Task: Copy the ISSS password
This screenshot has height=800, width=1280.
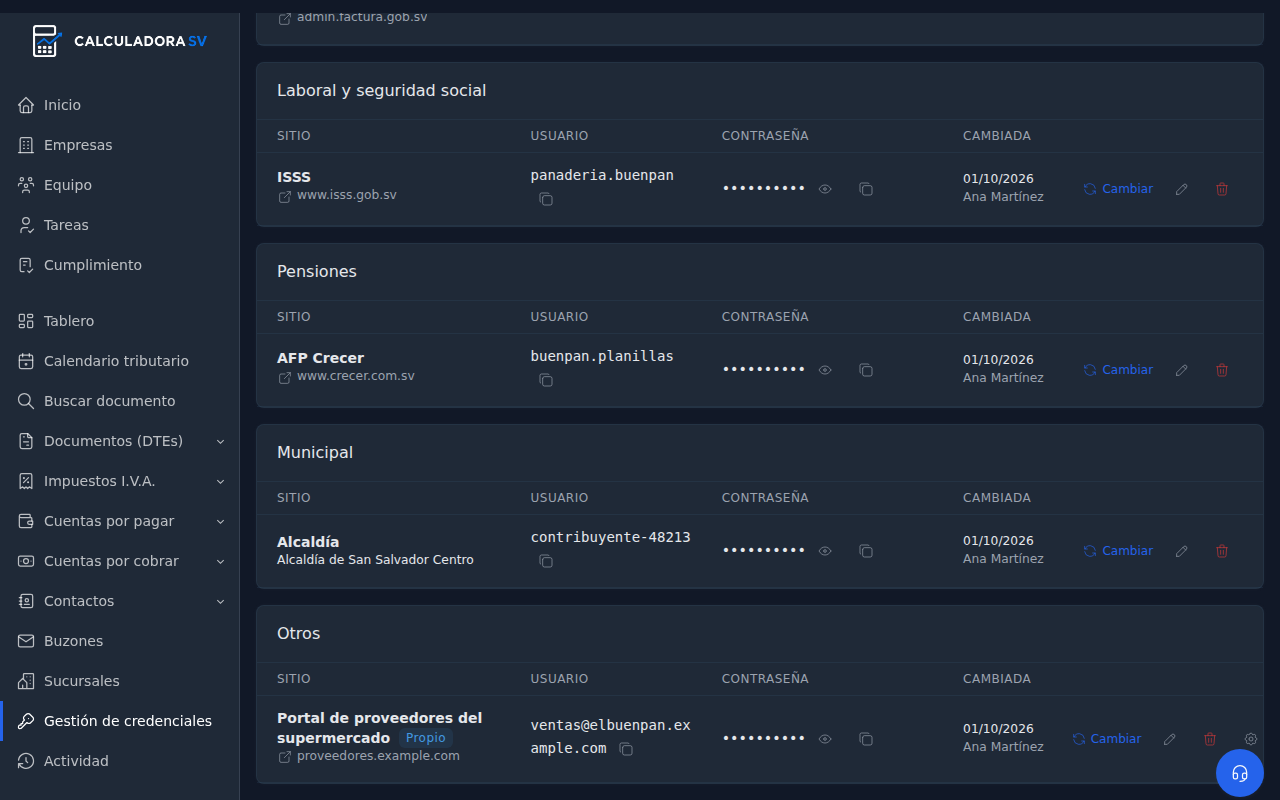Action: (866, 189)
